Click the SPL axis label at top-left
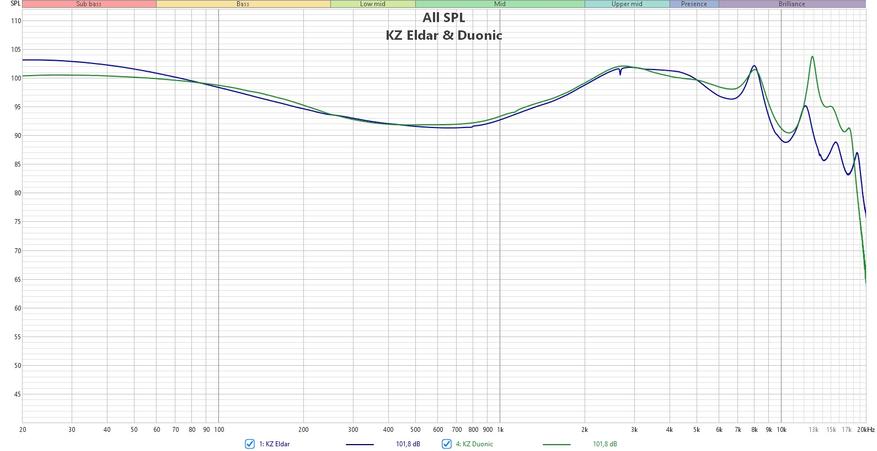The image size is (877, 451). click(15, 3)
